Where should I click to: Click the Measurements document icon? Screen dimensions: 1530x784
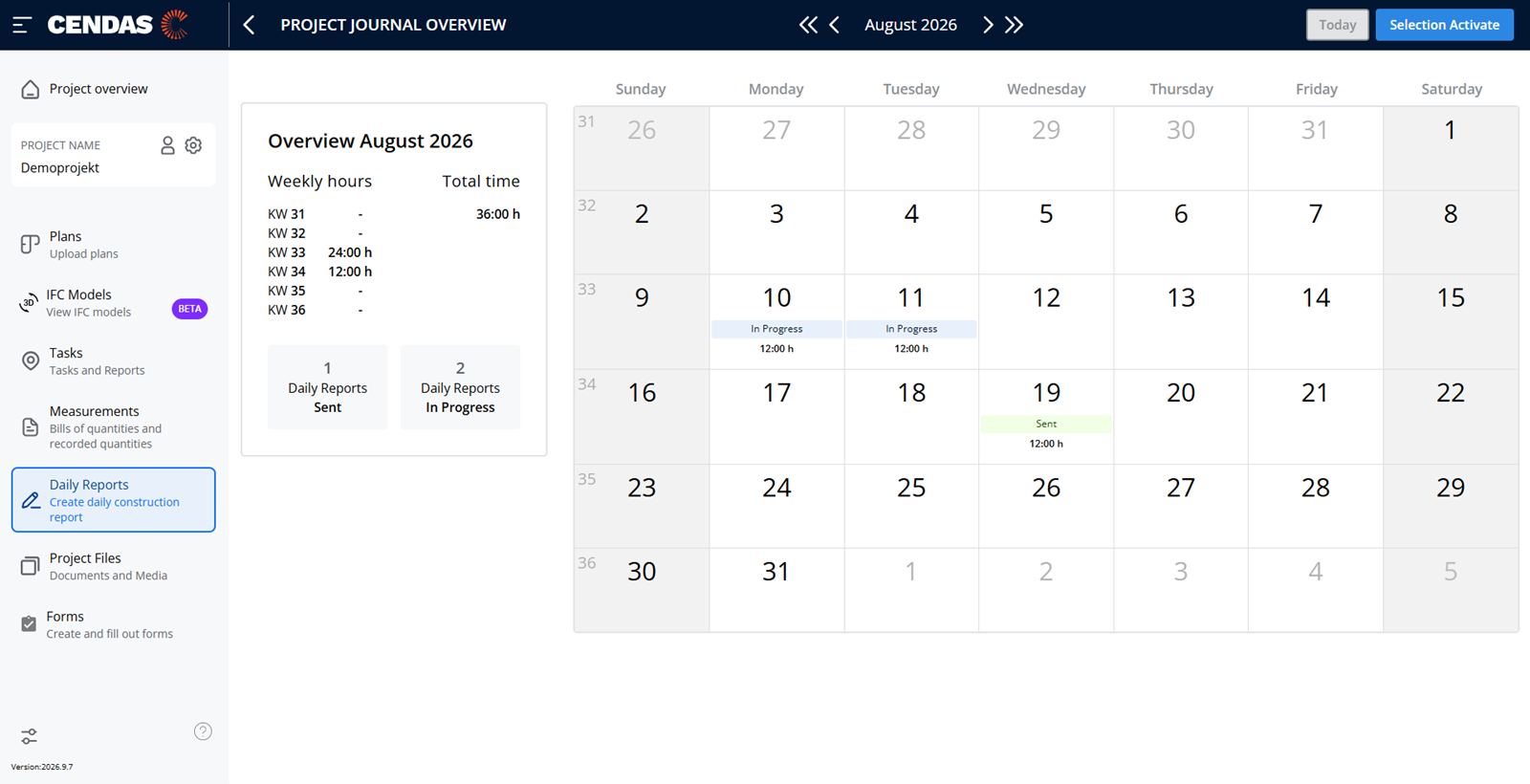point(31,426)
